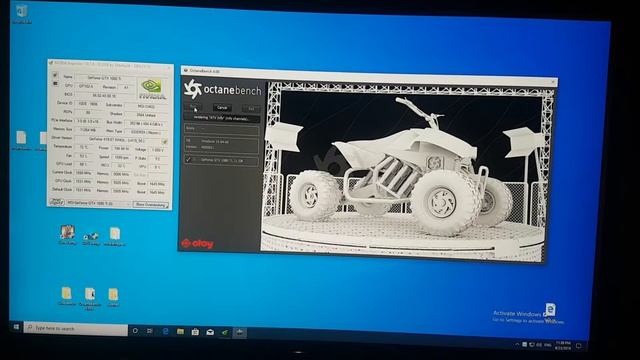Toggle the GeForce GTX 1080 Ti checkbox in OctaneBench
The width and height of the screenshot is (640, 360).
tap(188, 160)
